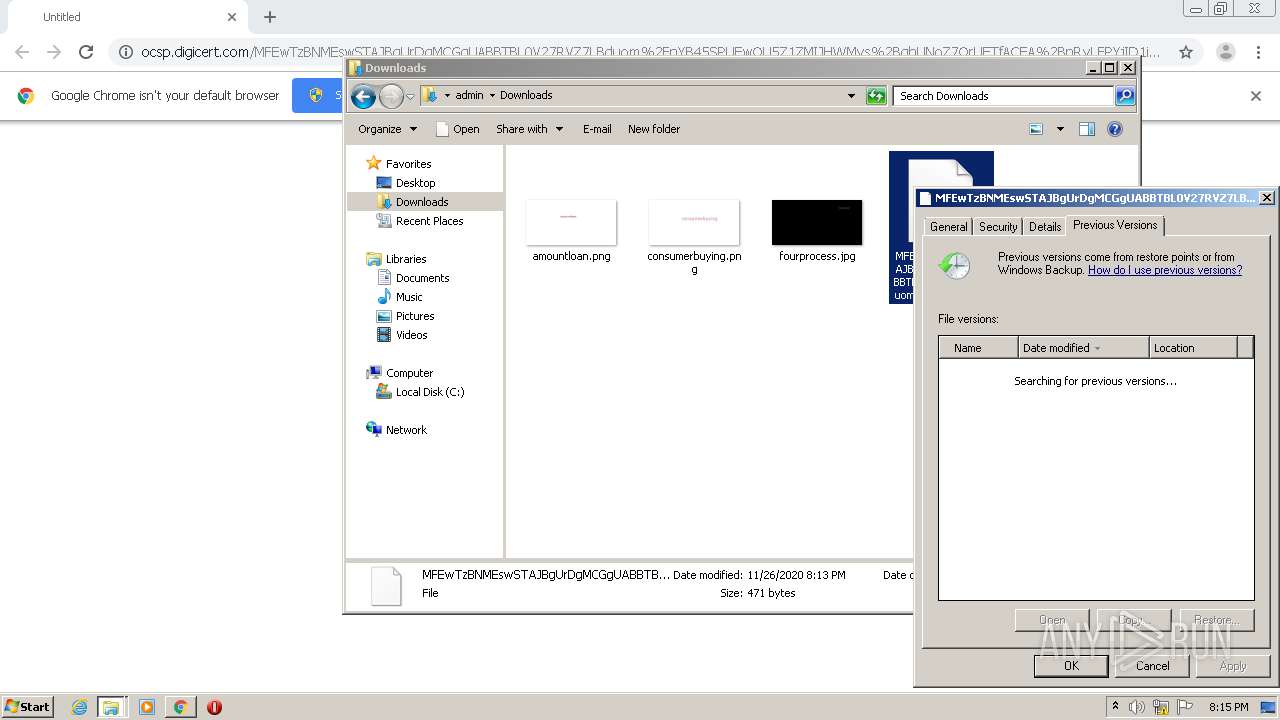Select Desktop under Favorites
Image resolution: width=1280 pixels, height=720 pixels.
tap(415, 183)
